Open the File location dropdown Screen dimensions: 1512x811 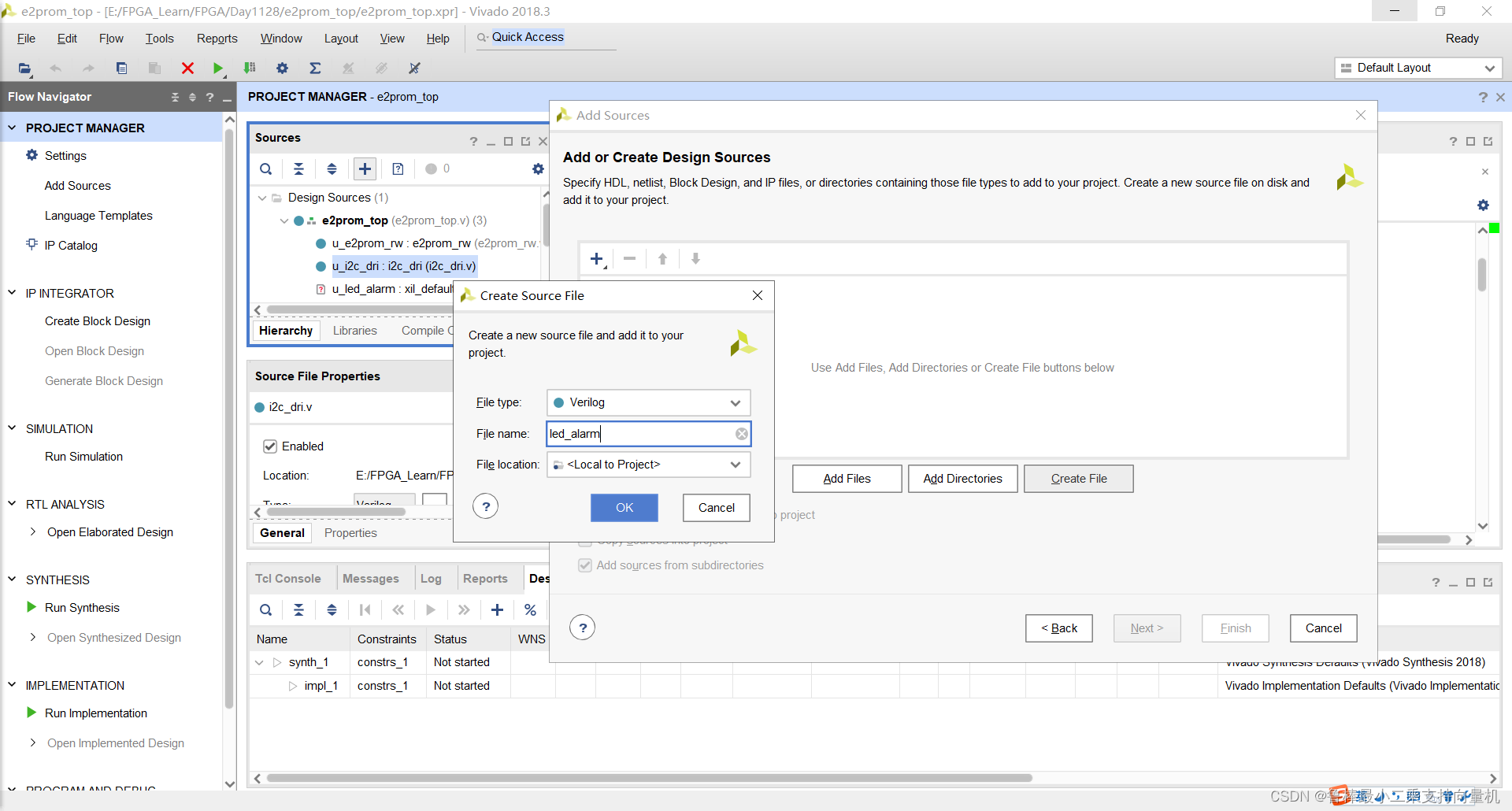click(648, 465)
